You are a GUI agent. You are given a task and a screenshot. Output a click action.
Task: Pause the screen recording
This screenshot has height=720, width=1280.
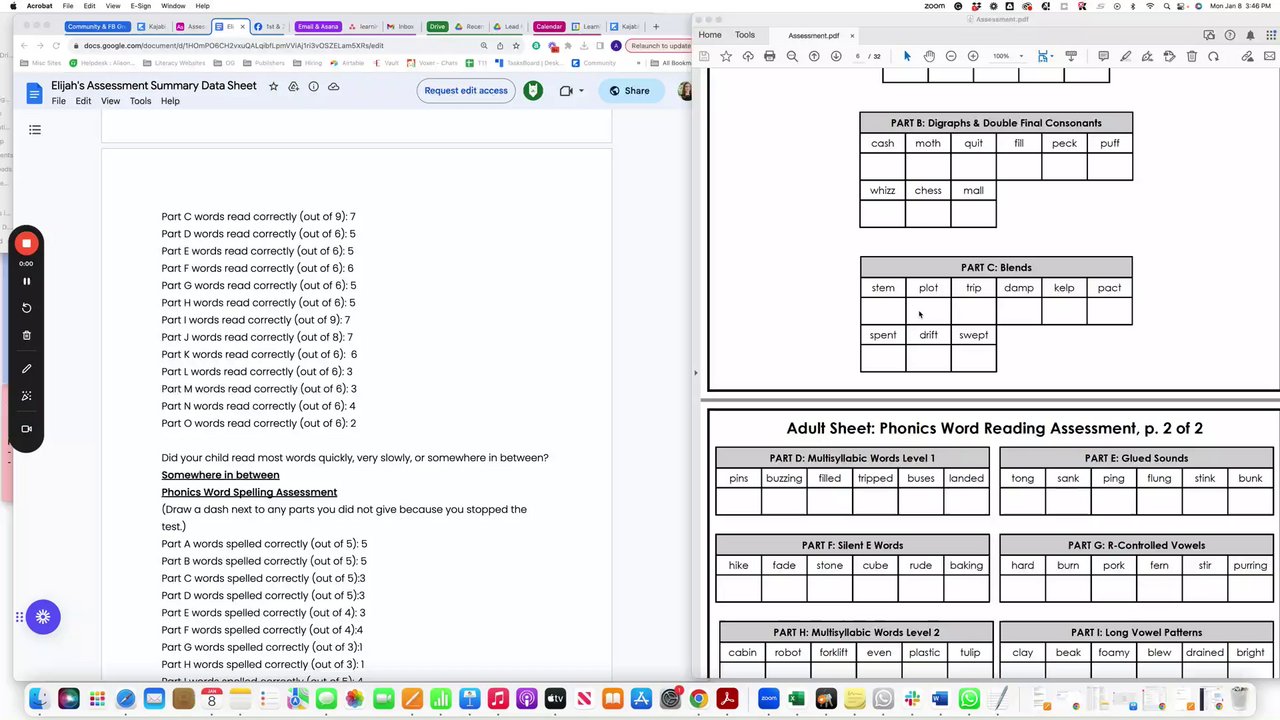click(x=27, y=281)
